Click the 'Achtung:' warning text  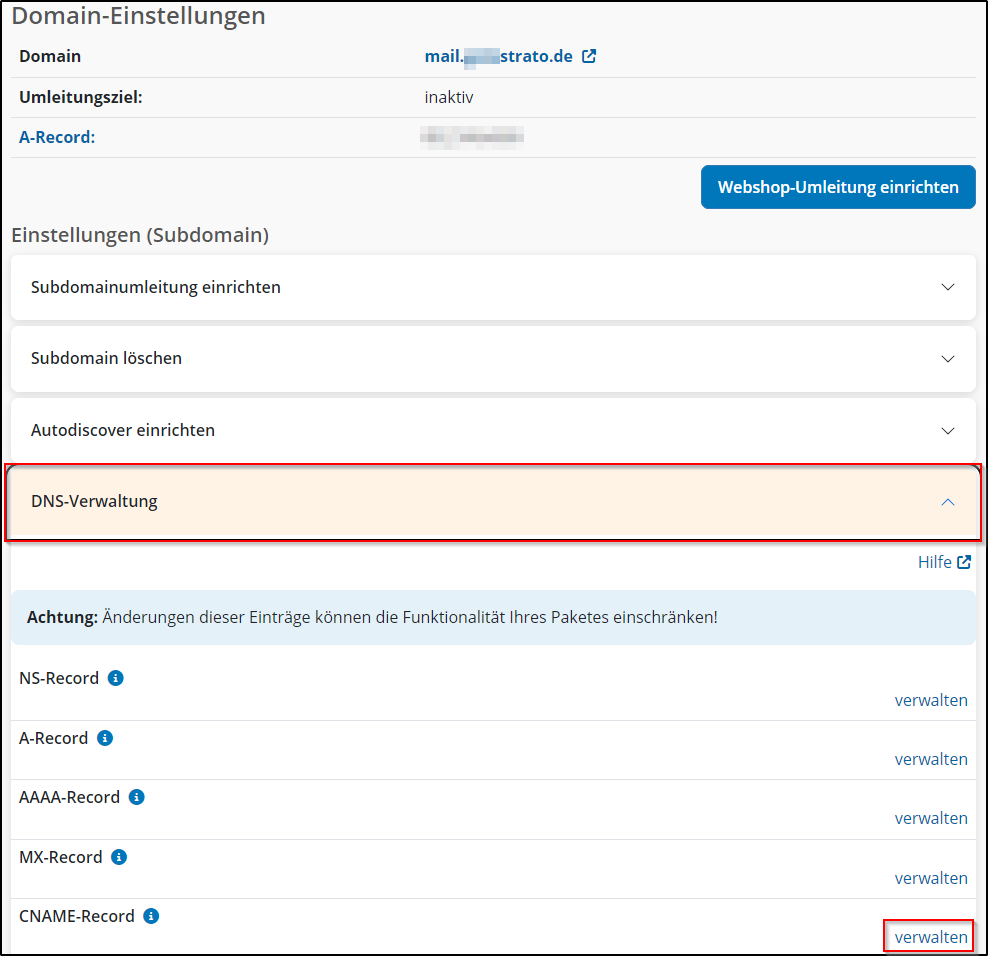[x=62, y=617]
